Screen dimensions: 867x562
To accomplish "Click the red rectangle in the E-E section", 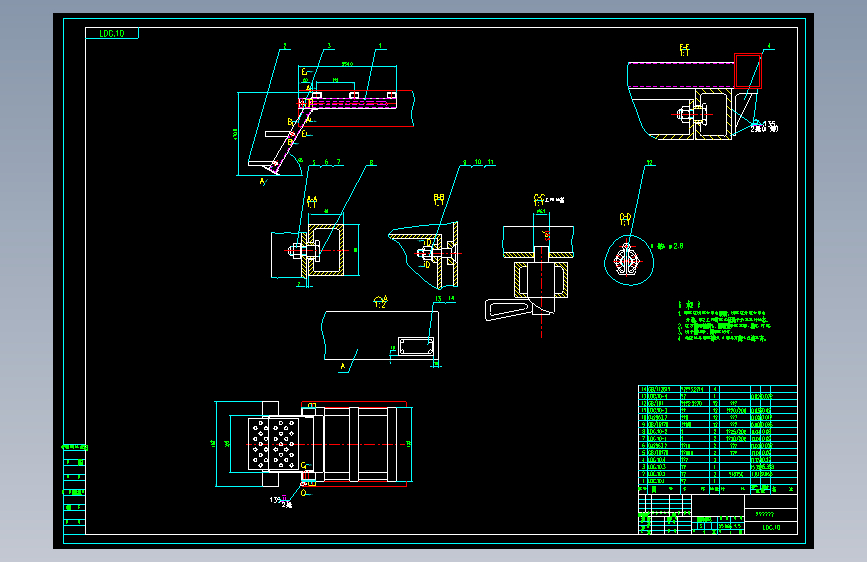I will tap(748, 70).
